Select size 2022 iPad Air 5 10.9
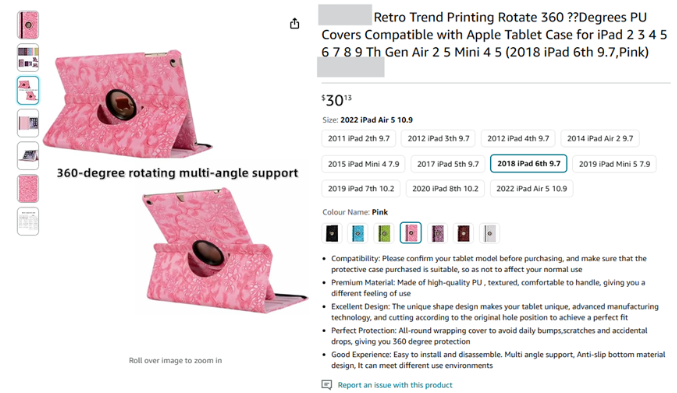Screen dimensions: 677x393 point(531,189)
